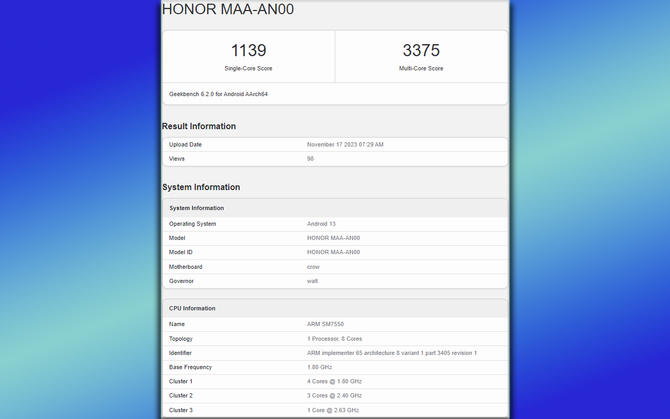
Task: Select the Android 13 value
Action: pyautogui.click(x=321, y=224)
